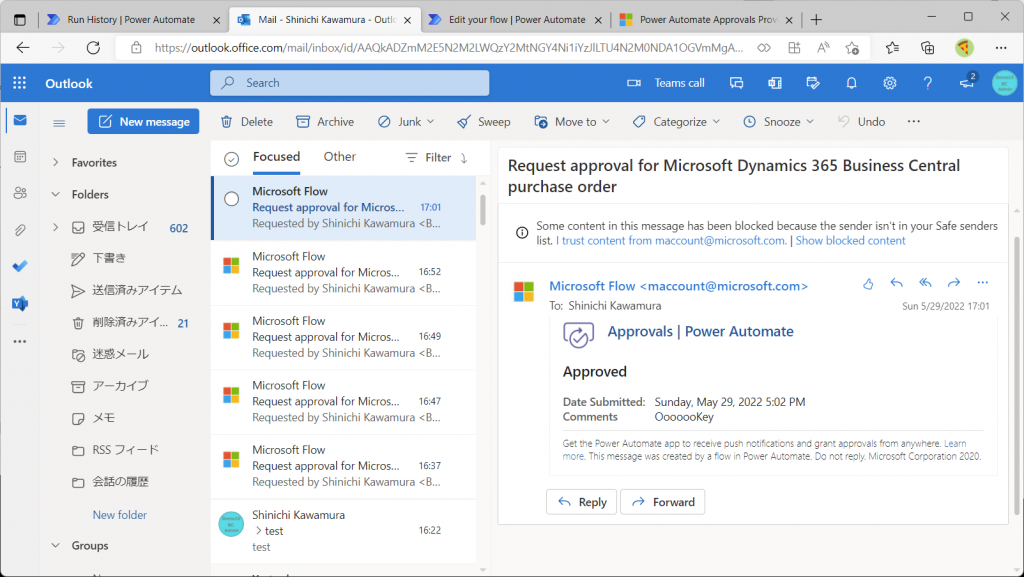1024x577 pixels.
Task: Undo the last action
Action: pos(861,121)
